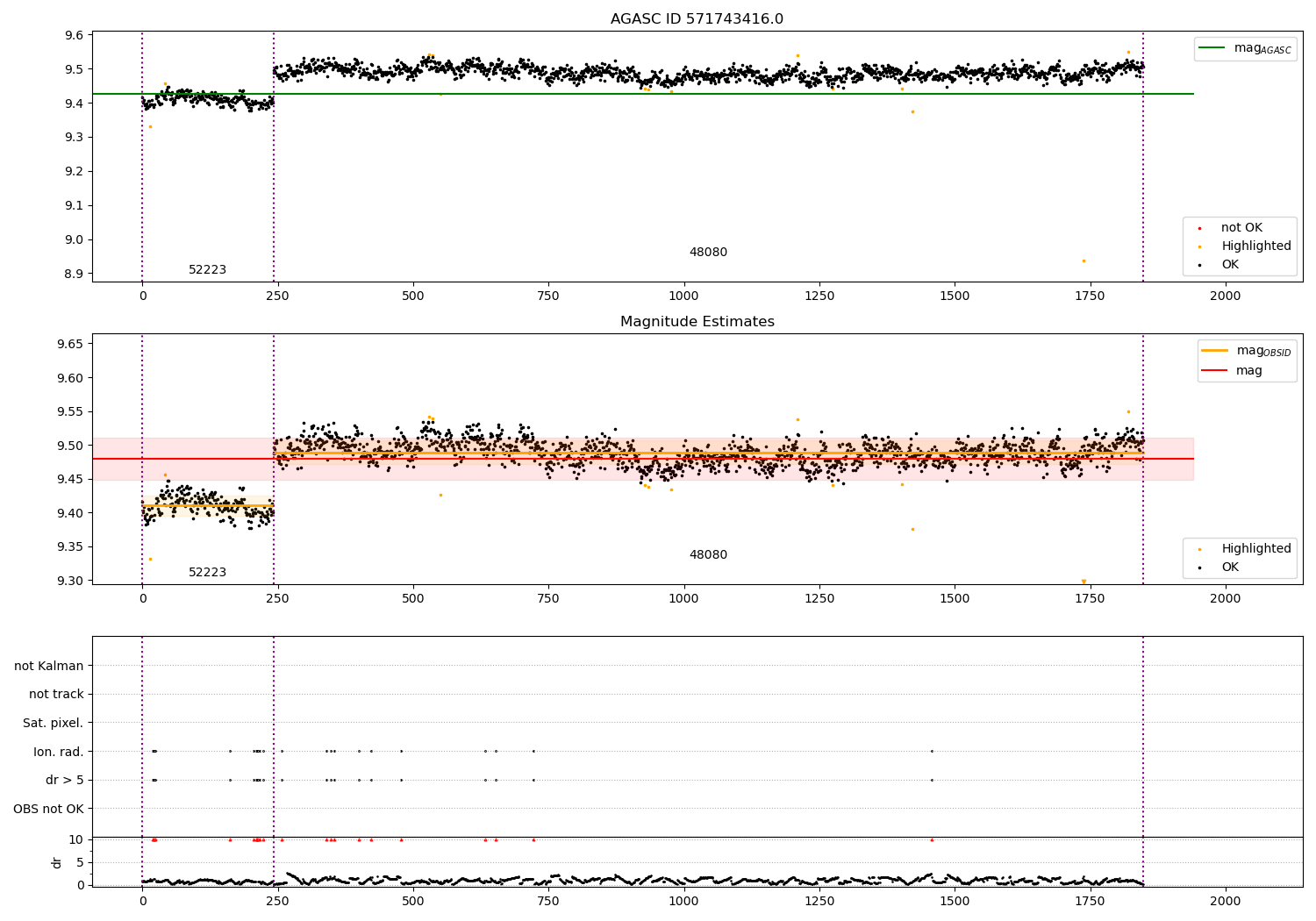
Task: Click y-tick '9.6' of the top plot
Action: 75,35
